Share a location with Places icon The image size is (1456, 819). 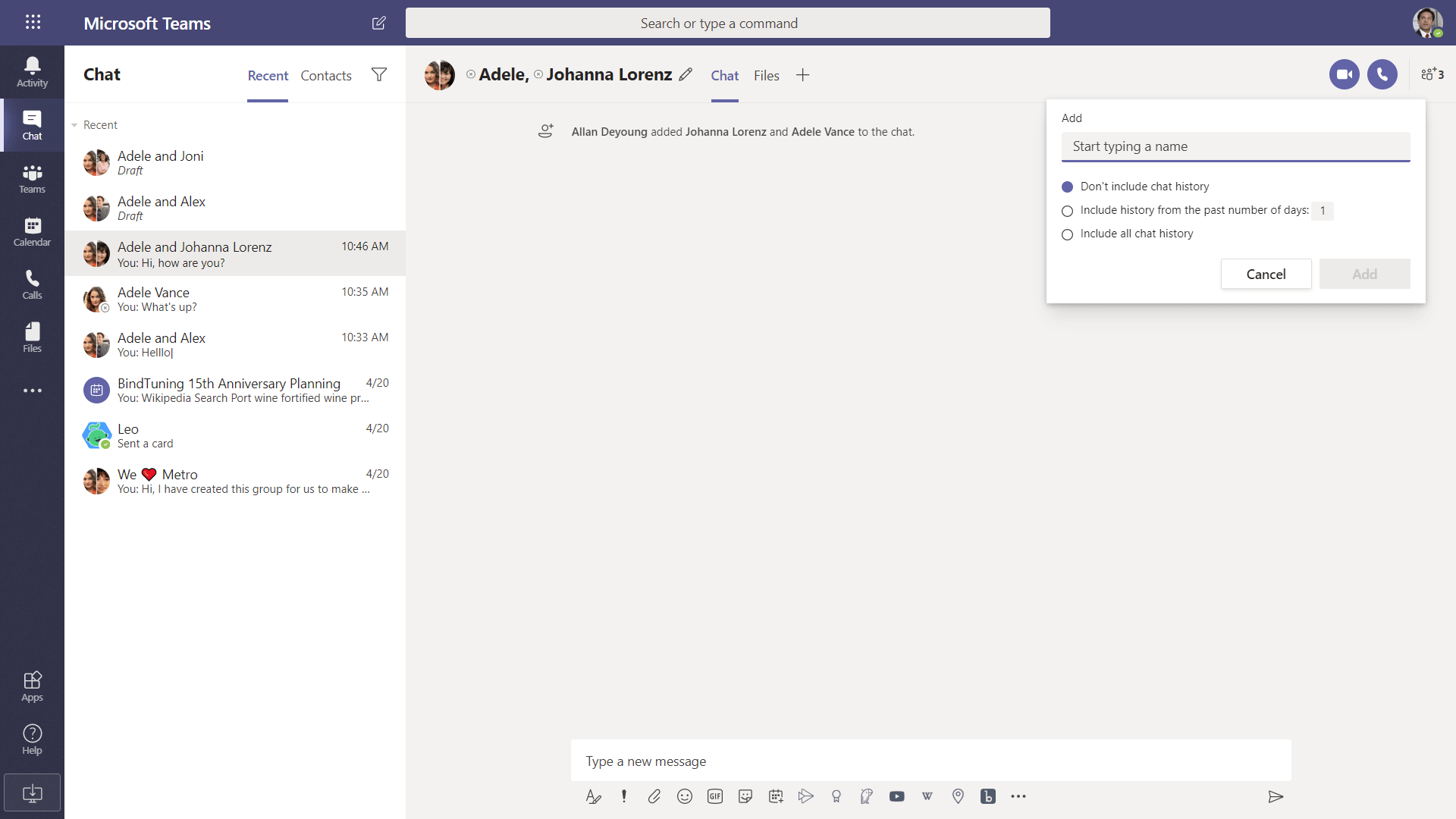click(958, 796)
